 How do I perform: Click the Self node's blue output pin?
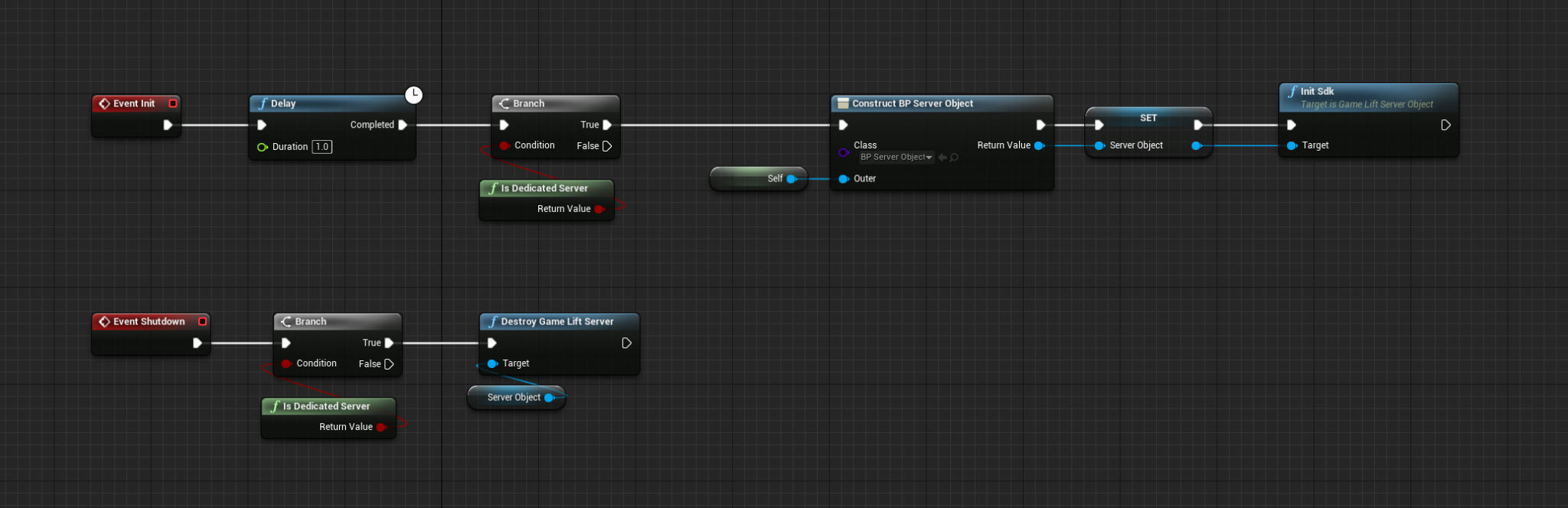point(791,179)
